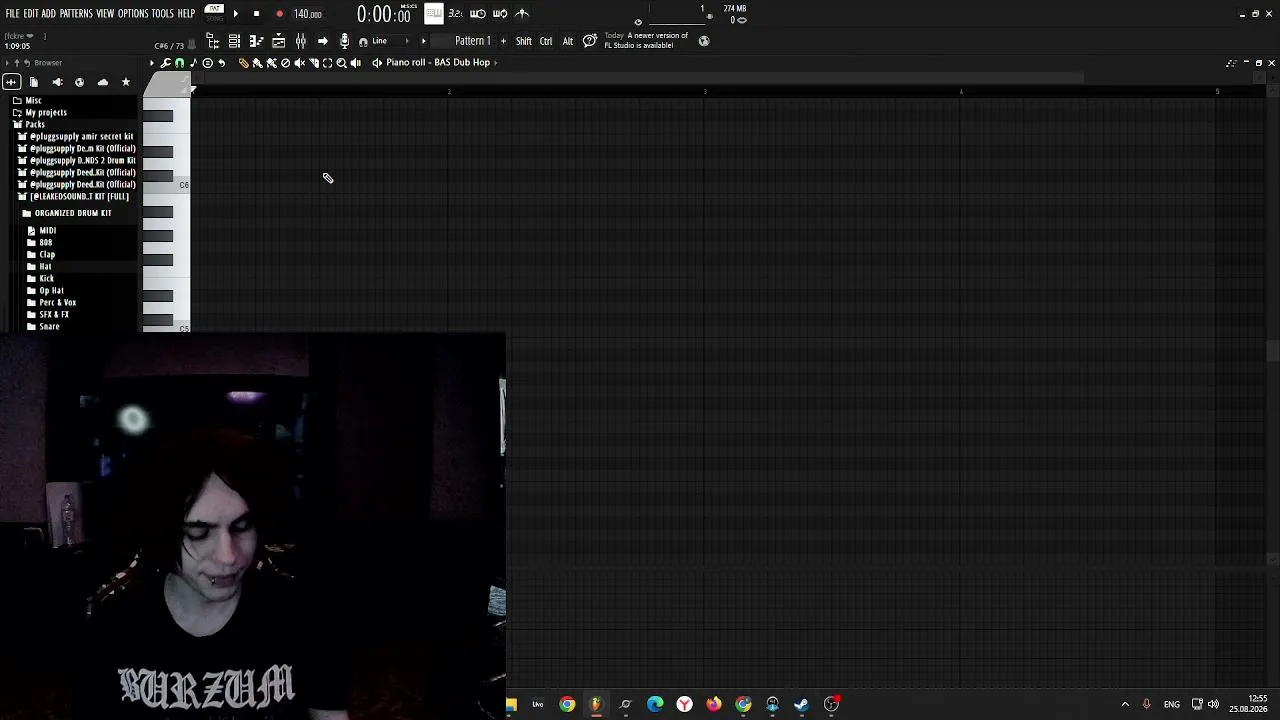This screenshot has height=720, width=1280.
Task: Select the Playback scrub speaker tool
Action: [355, 63]
